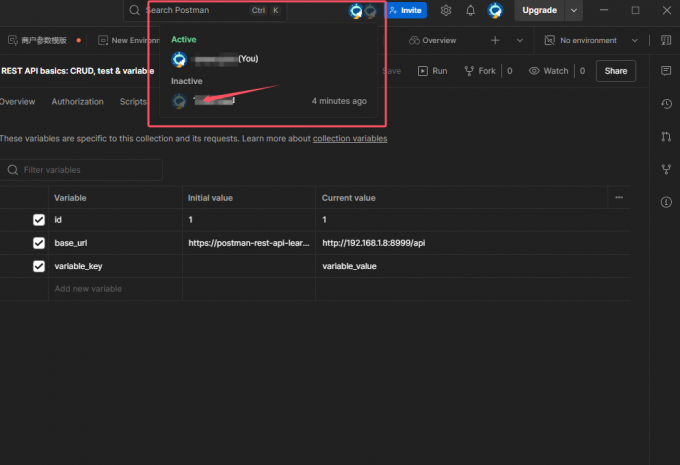The image size is (680, 465).
Task: Open the collection info icon
Action: (666, 202)
